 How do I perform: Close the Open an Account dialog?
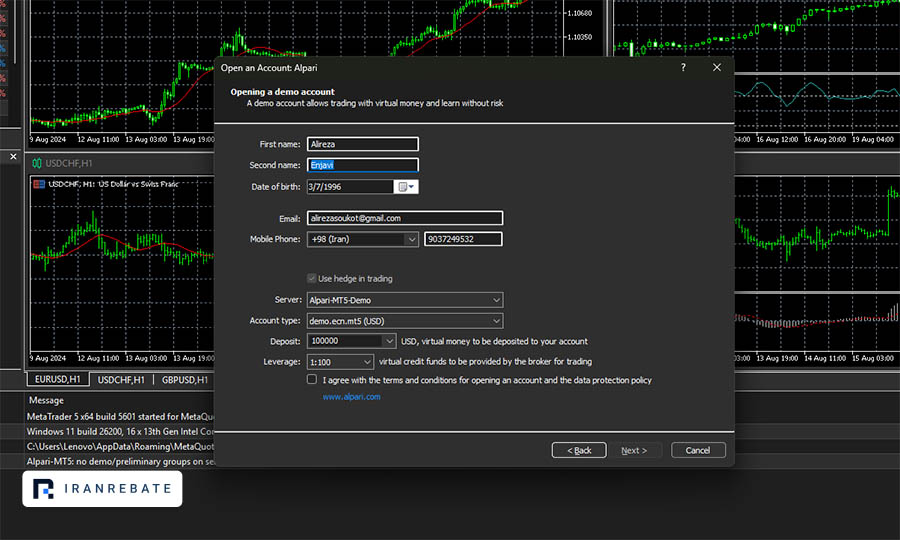(x=717, y=68)
